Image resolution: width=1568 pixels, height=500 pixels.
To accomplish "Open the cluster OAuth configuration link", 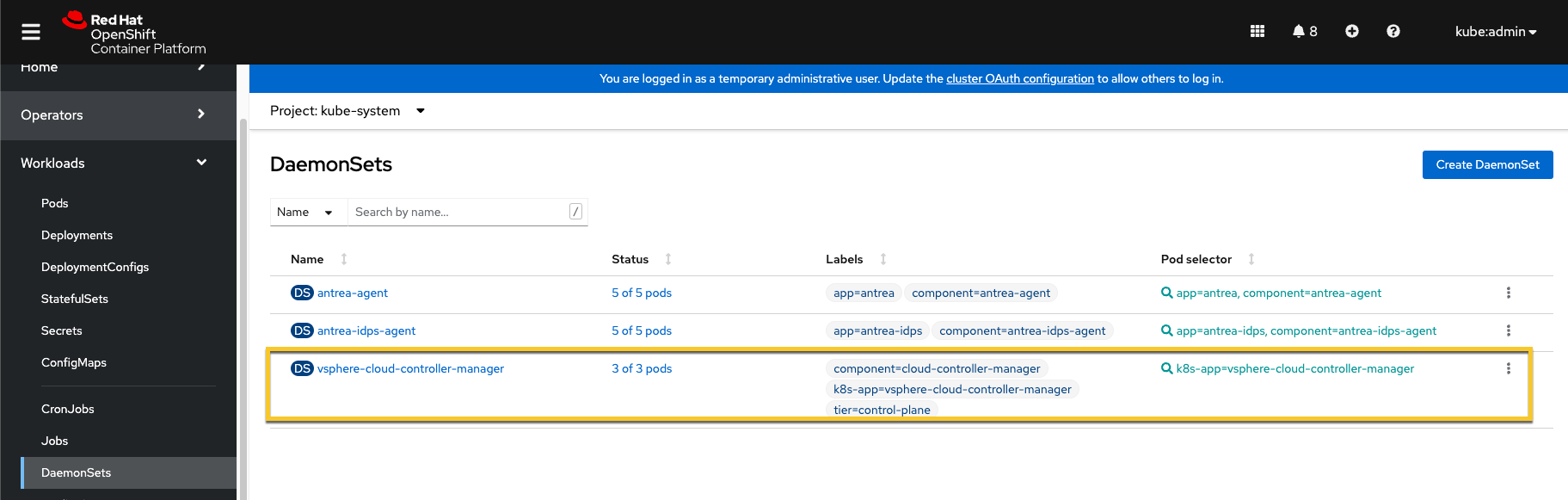I will pyautogui.click(x=1020, y=78).
